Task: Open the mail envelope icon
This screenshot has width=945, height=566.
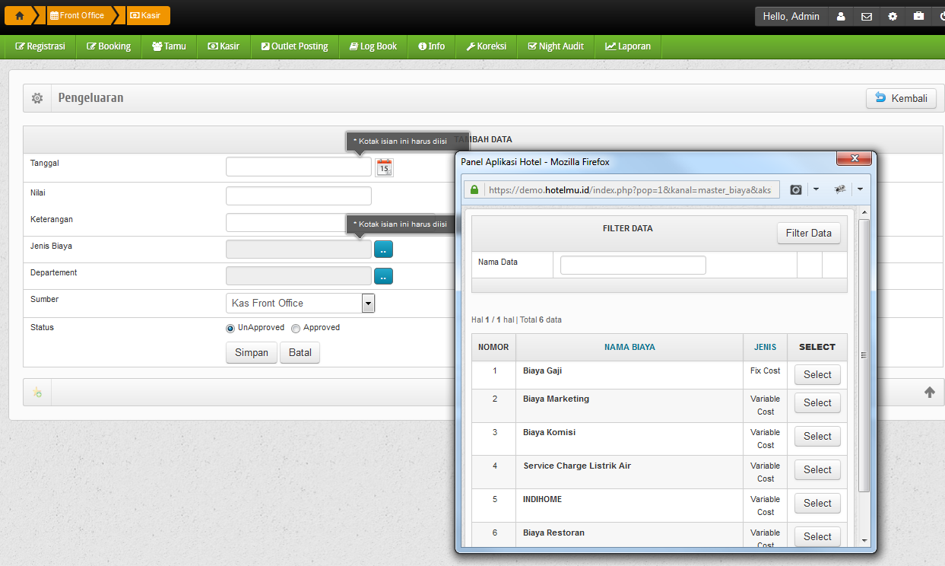Action: (x=867, y=16)
